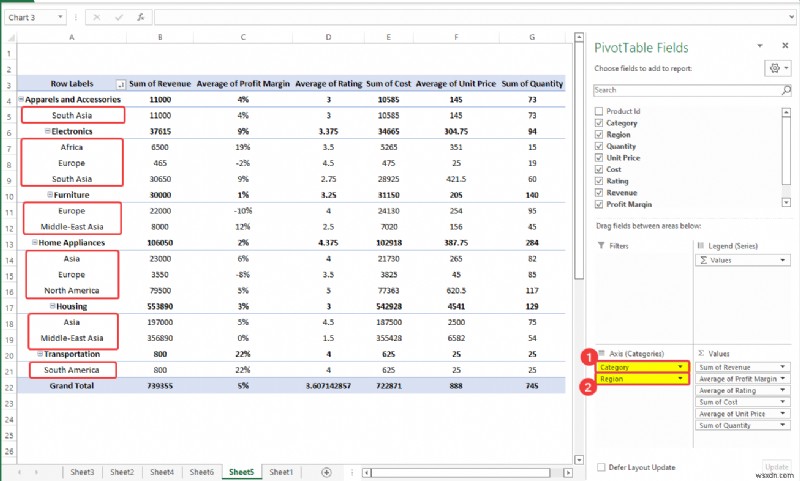Open the Values legend field dropdown
800x481 pixels.
[x=783, y=260]
